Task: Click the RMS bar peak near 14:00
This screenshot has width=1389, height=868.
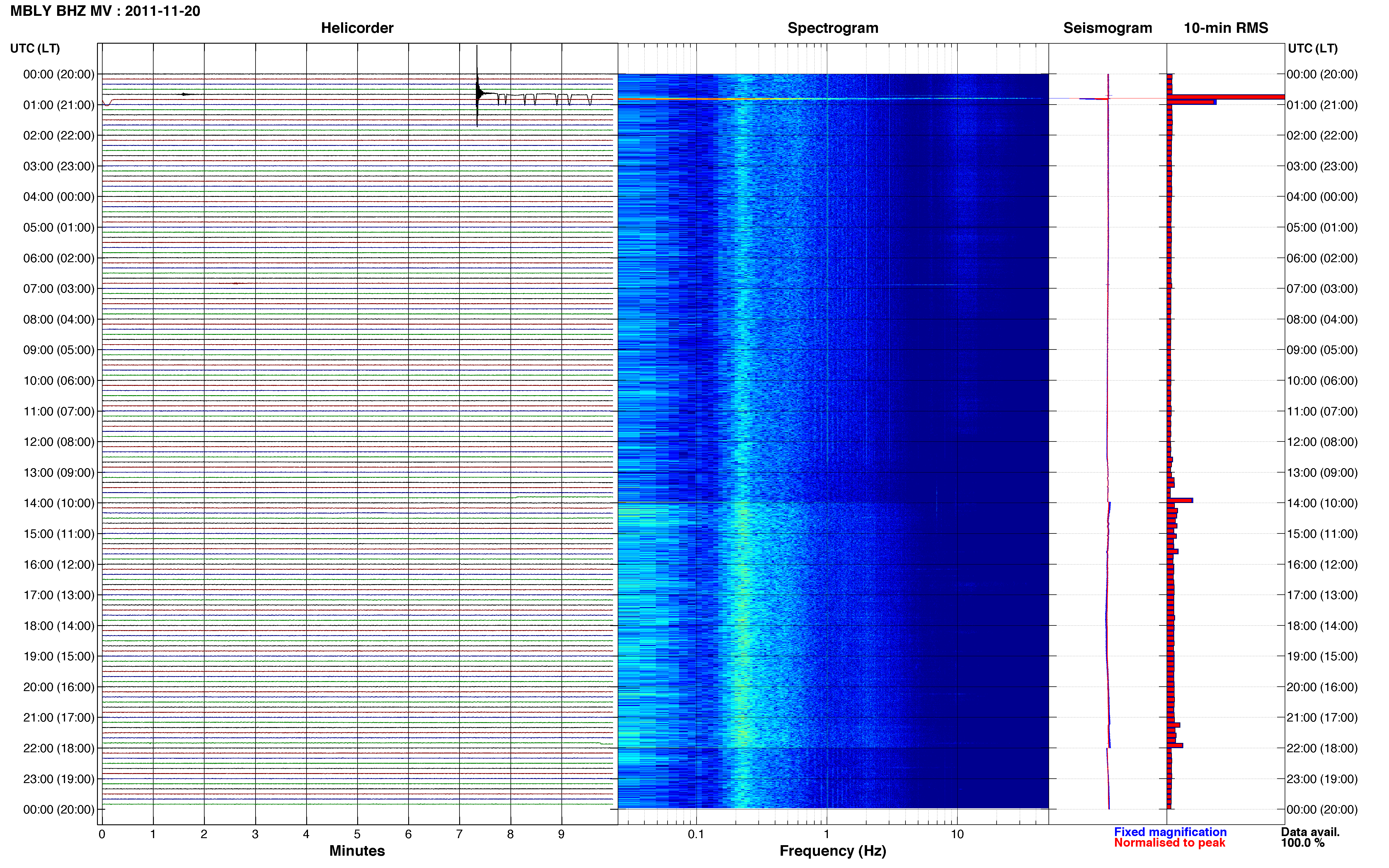Action: (x=1179, y=501)
